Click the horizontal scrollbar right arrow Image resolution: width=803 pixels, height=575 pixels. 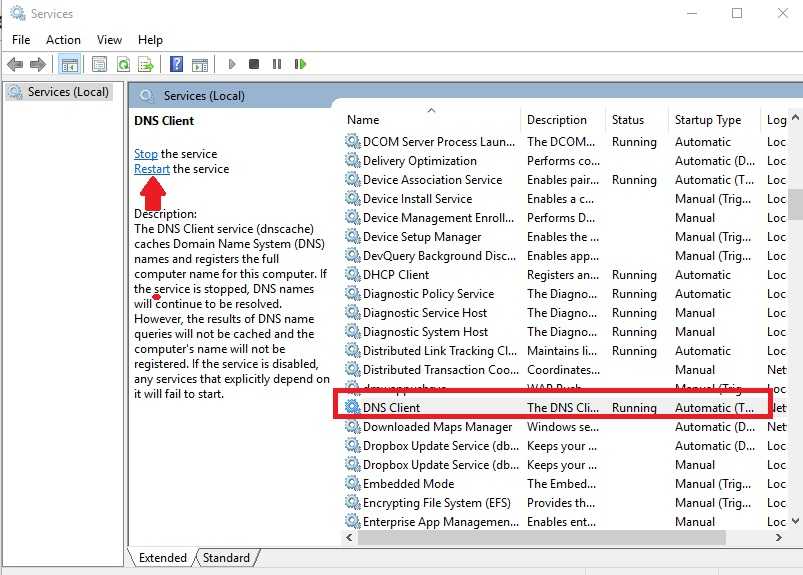click(x=779, y=537)
